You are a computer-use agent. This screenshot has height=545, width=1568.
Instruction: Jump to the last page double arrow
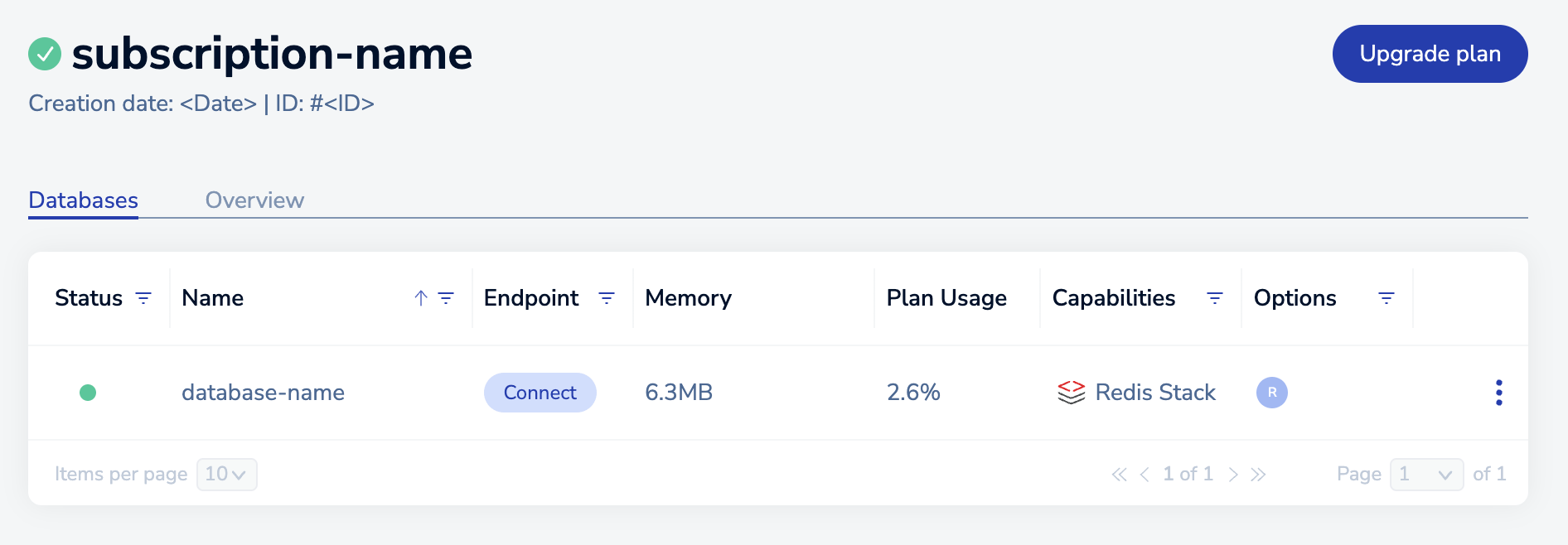(1258, 475)
